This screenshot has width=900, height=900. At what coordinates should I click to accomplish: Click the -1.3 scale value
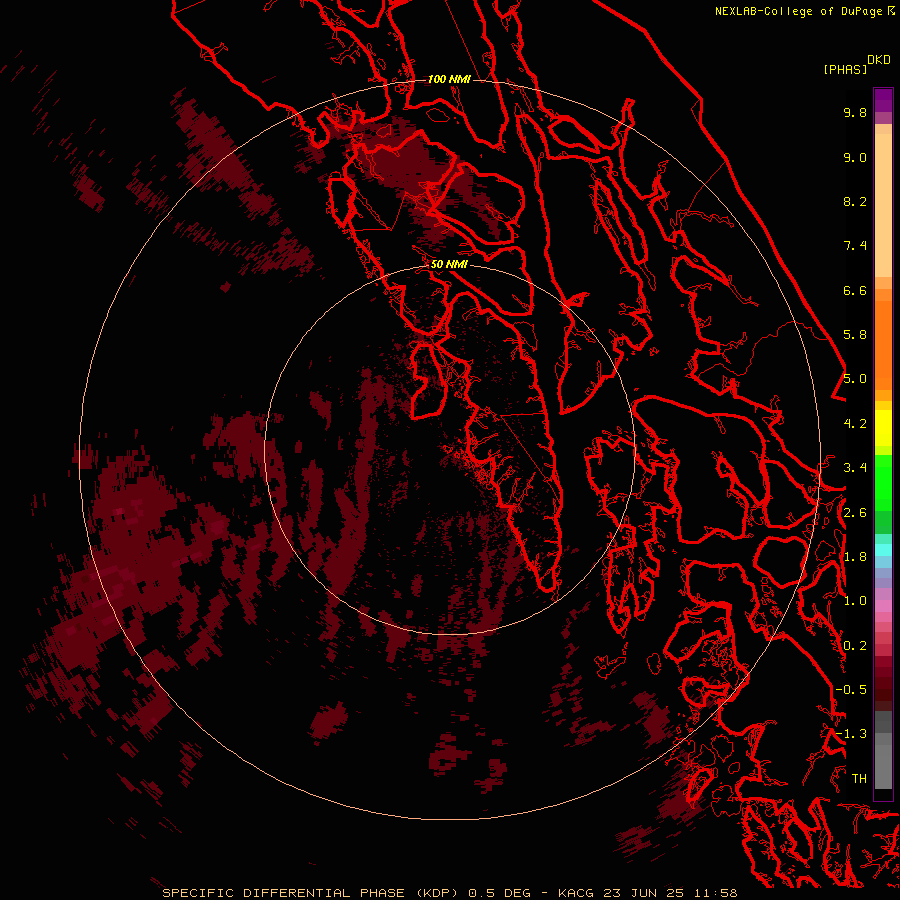(851, 734)
